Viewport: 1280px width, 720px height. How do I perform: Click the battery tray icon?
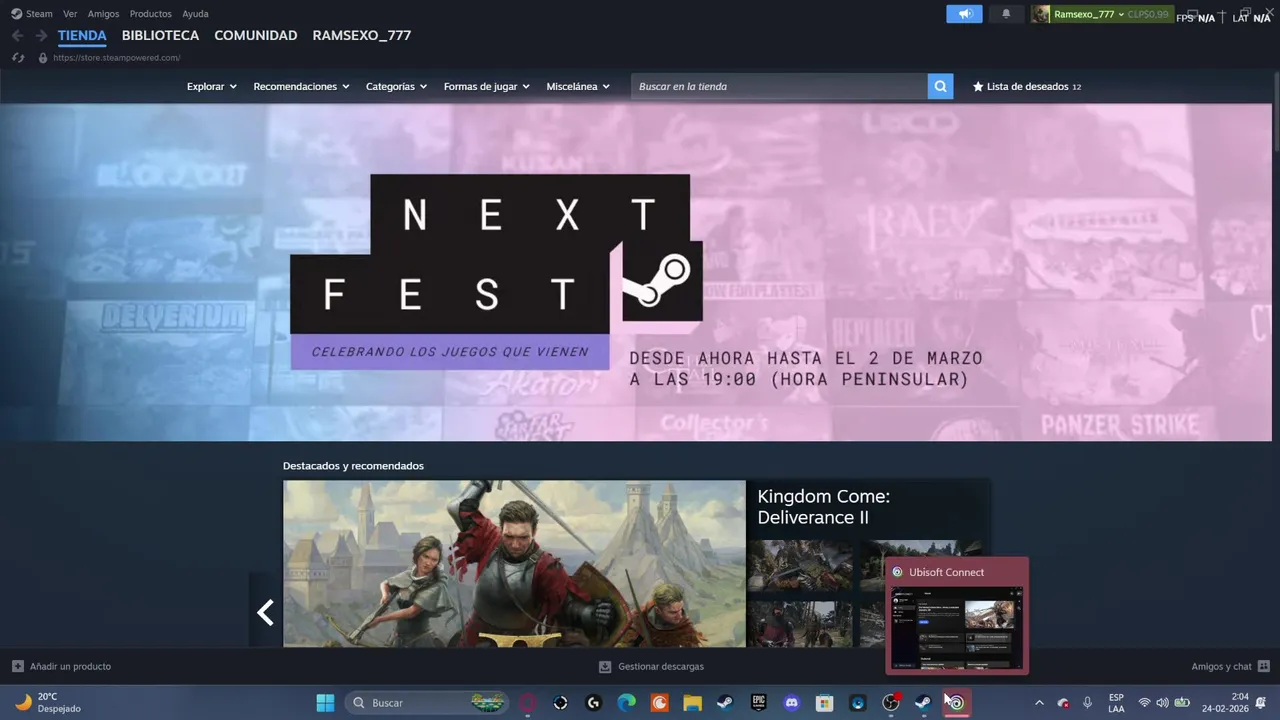click(x=1183, y=703)
